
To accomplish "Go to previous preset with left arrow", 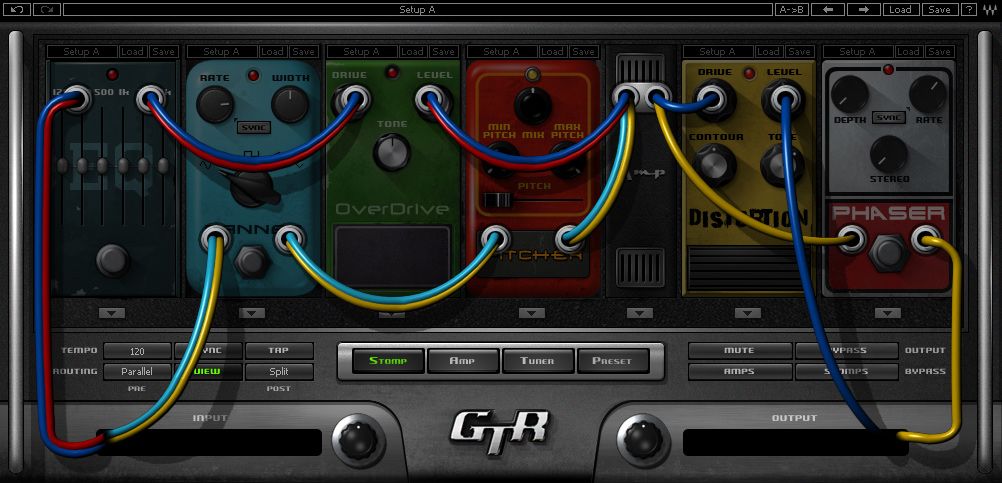I will click(x=828, y=10).
